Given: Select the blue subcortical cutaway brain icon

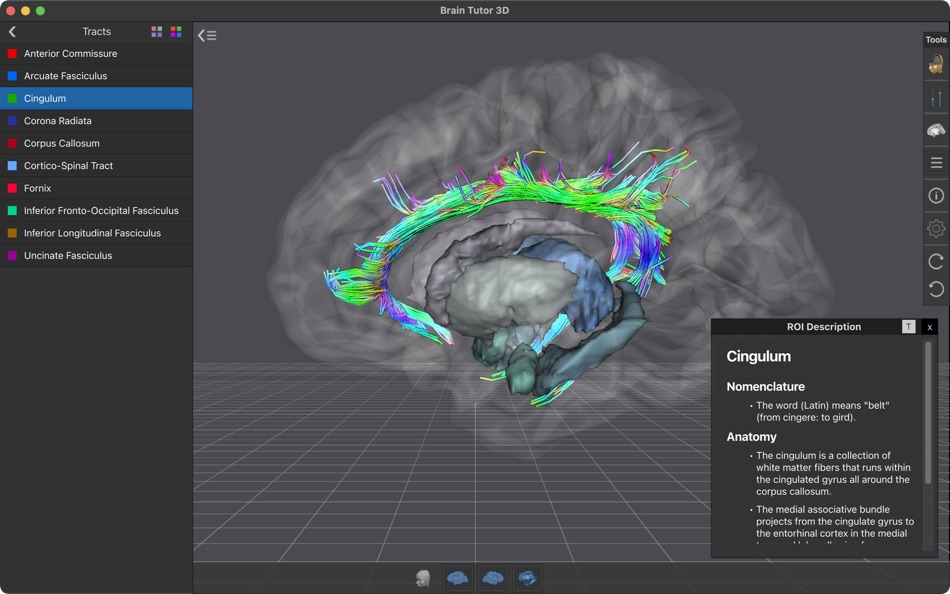Looking at the screenshot, I should click(x=527, y=578).
